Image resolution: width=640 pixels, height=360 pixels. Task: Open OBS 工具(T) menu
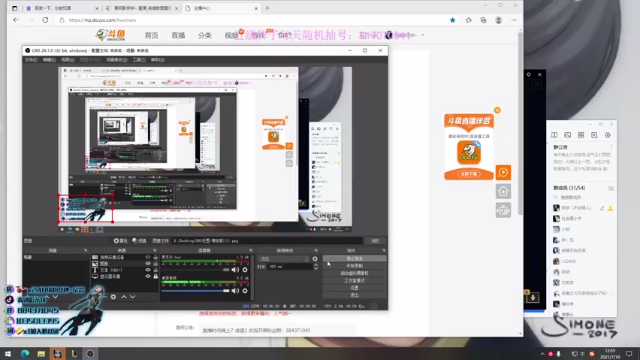click(x=139, y=60)
